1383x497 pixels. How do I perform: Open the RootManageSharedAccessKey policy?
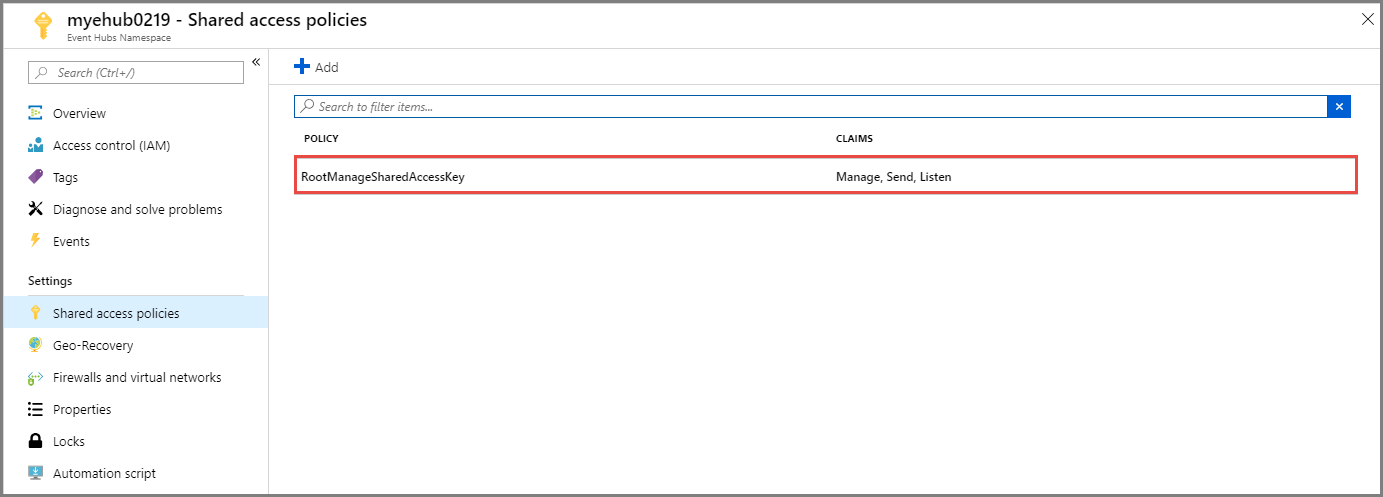[383, 177]
